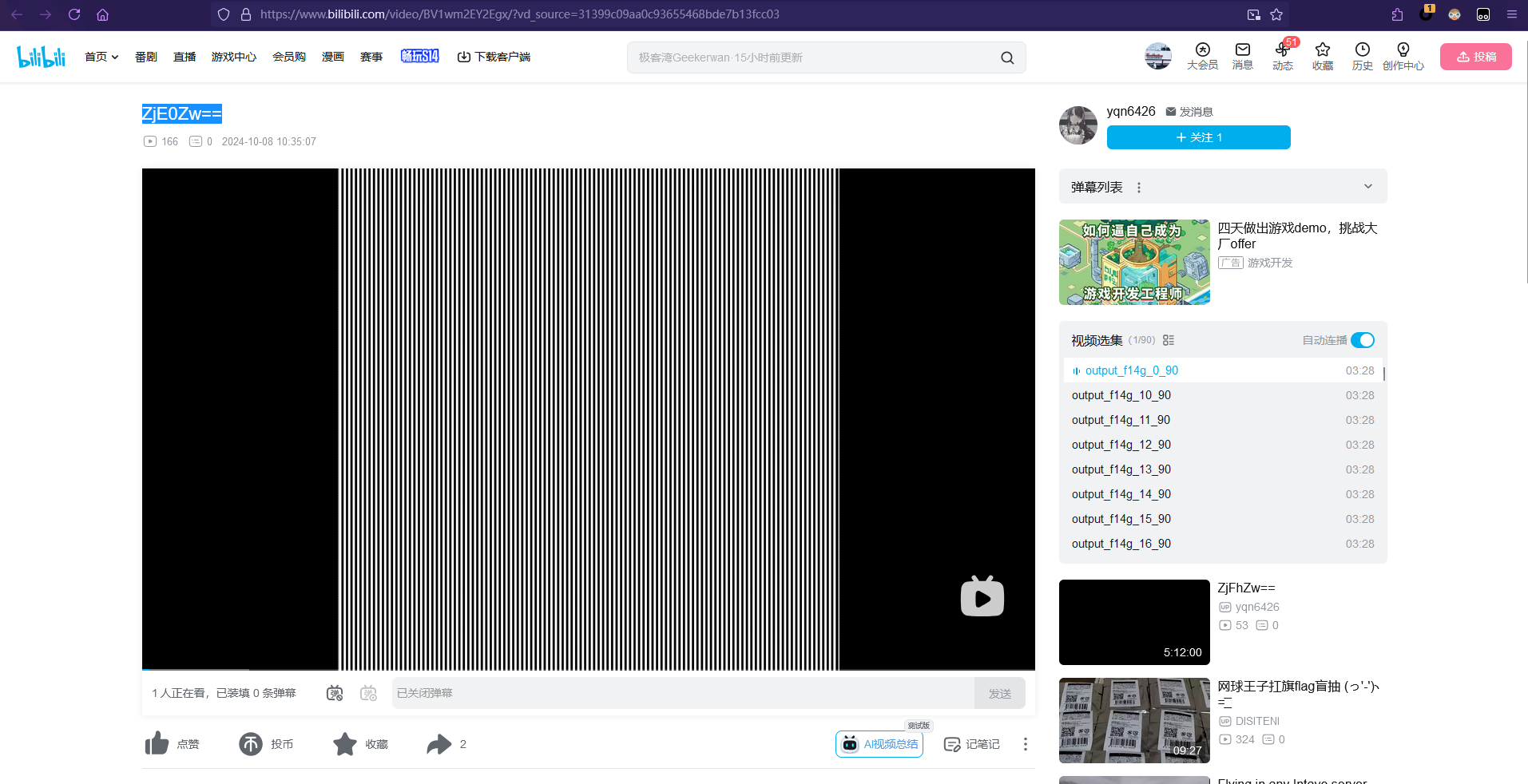This screenshot has width=1528, height=784.
Task: Select output_f14g_10_90 in playlist
Action: coord(1223,395)
